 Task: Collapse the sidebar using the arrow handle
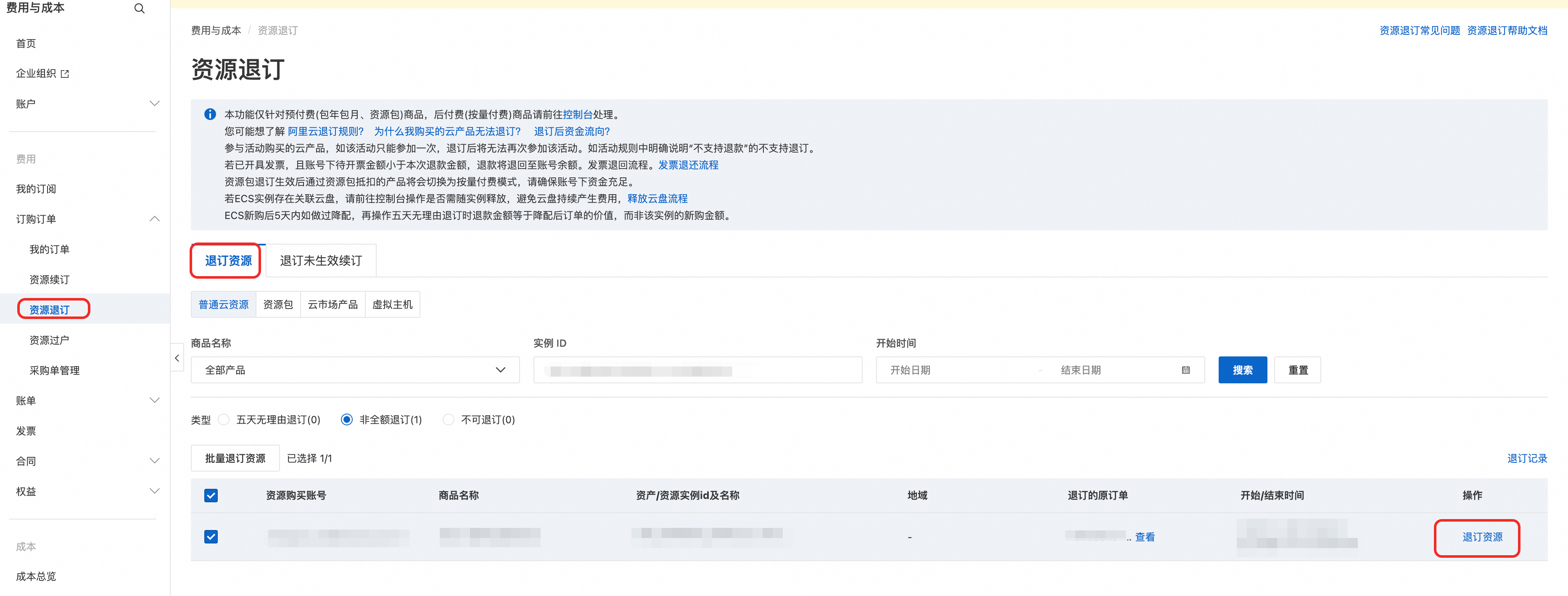177,358
